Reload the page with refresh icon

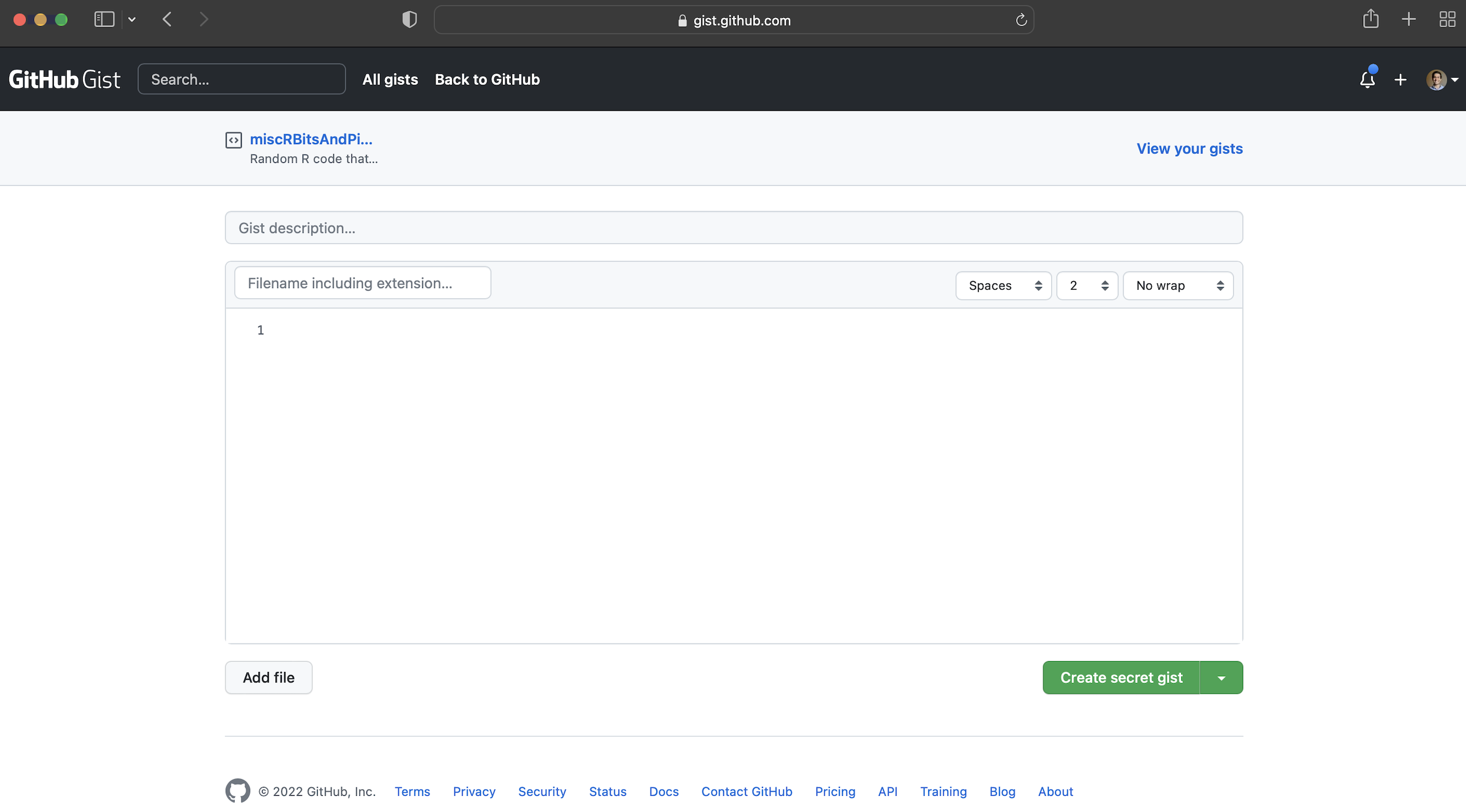(x=1021, y=21)
